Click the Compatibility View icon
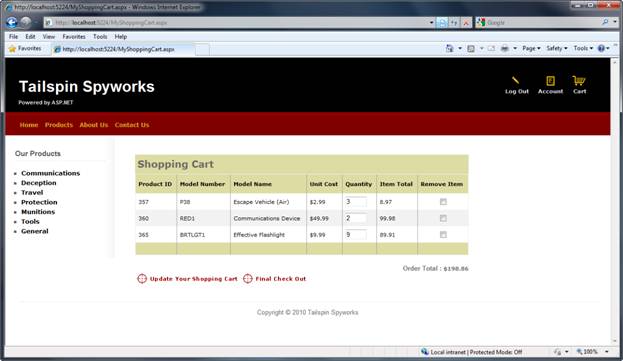This screenshot has height=361, width=623. coord(442,23)
